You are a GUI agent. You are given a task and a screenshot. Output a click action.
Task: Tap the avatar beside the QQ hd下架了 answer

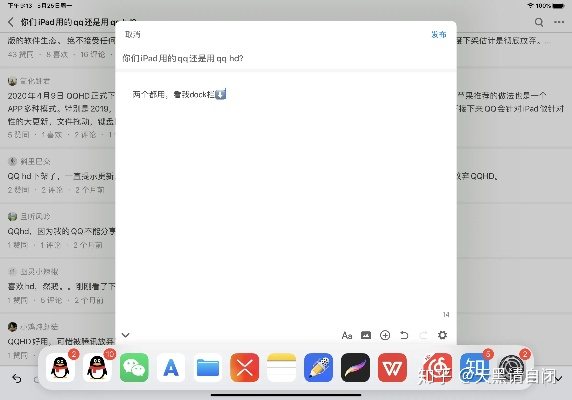click(x=12, y=161)
